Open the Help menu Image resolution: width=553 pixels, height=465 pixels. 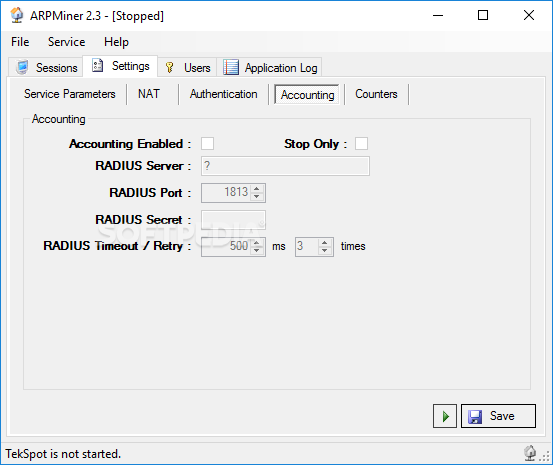[x=116, y=42]
